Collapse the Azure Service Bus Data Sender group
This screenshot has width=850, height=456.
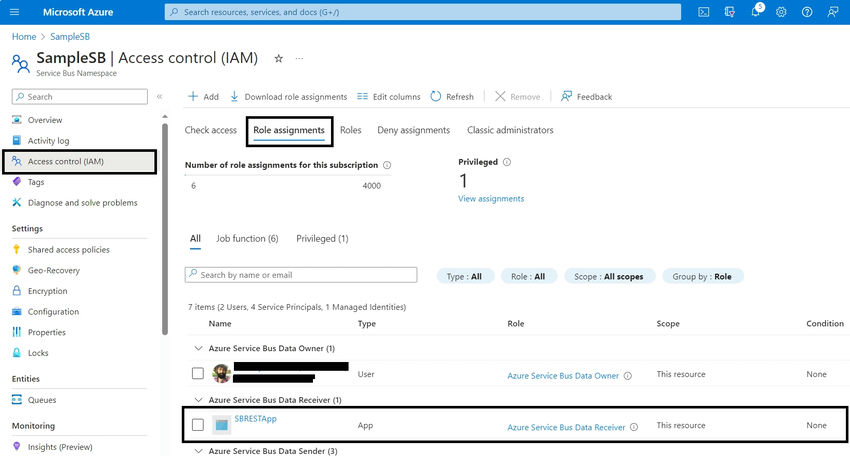[198, 451]
